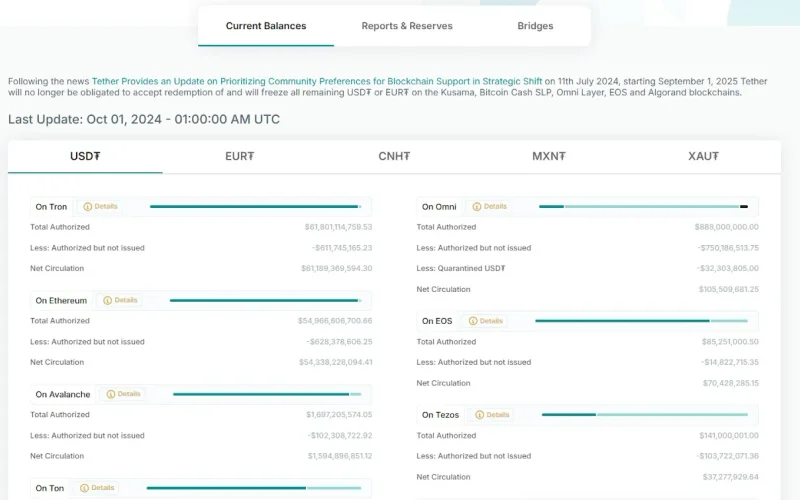The height and width of the screenshot is (500, 800).
Task: Select the EUR₮ currency tab
Action: coord(239,156)
